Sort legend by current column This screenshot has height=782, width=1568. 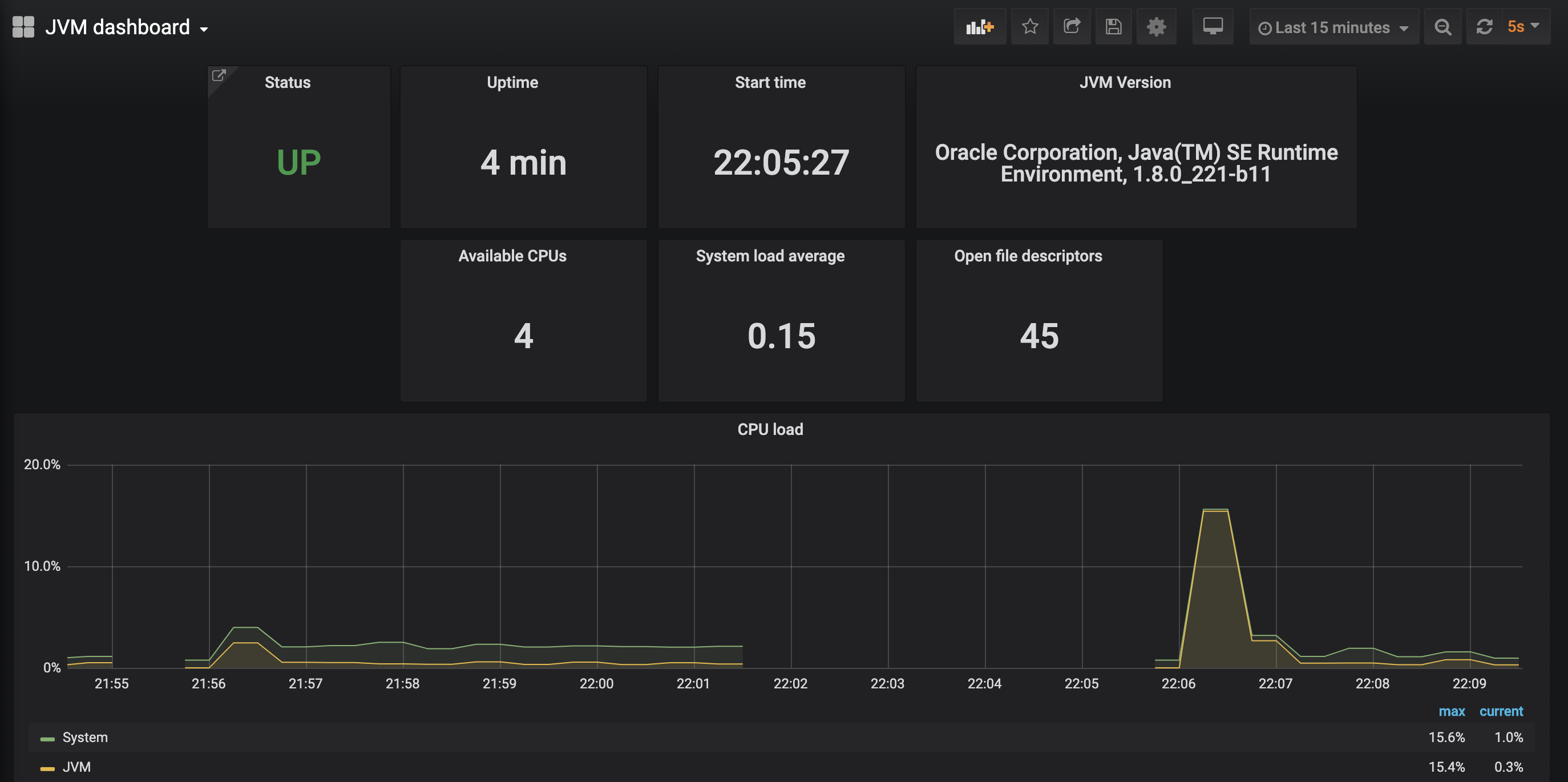(1501, 711)
